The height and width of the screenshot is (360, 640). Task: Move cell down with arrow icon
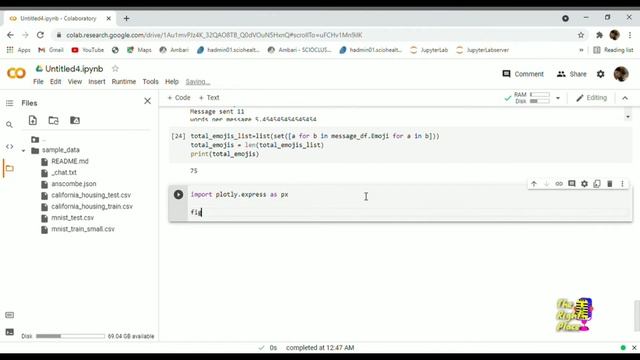click(546, 184)
